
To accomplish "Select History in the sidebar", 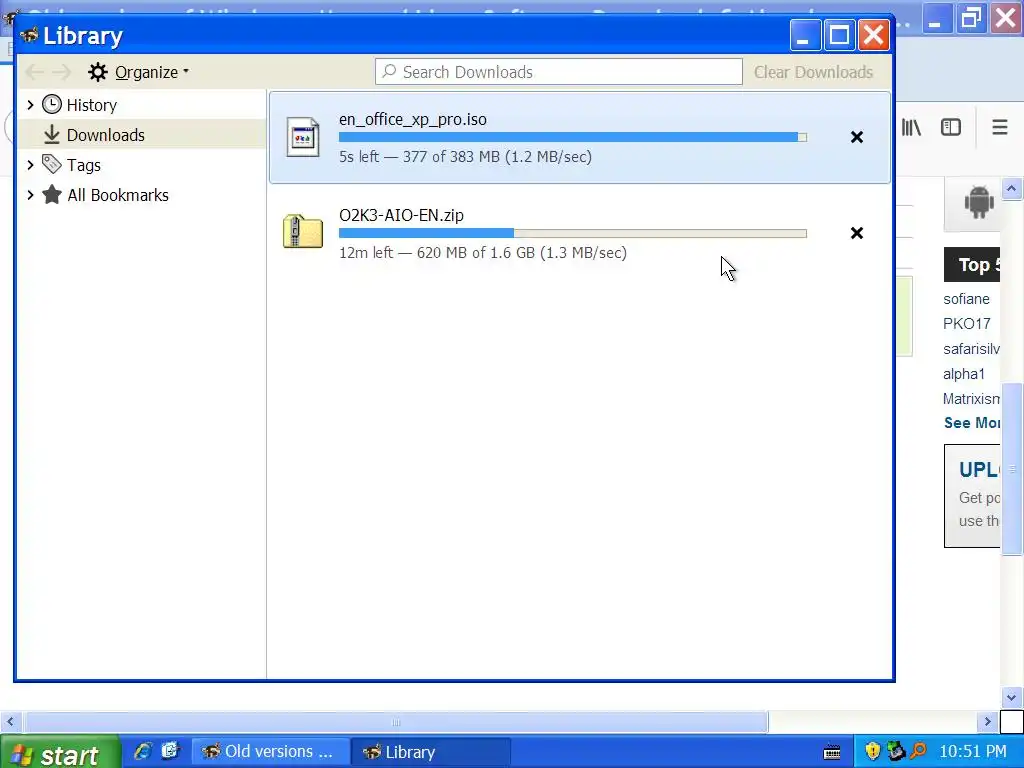I will (91, 105).
